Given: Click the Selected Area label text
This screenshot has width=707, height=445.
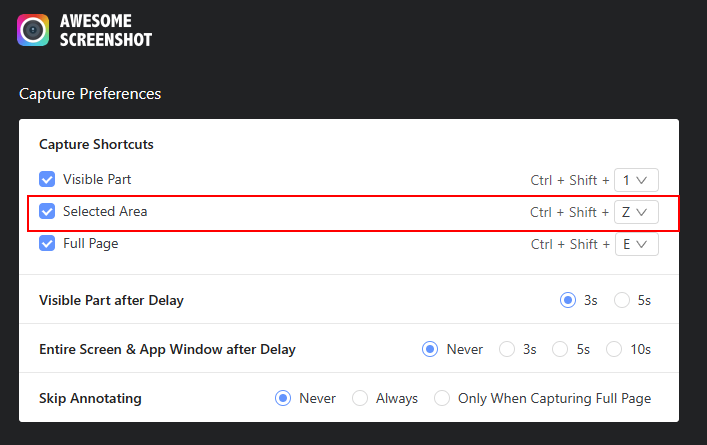Looking at the screenshot, I should tap(105, 212).
